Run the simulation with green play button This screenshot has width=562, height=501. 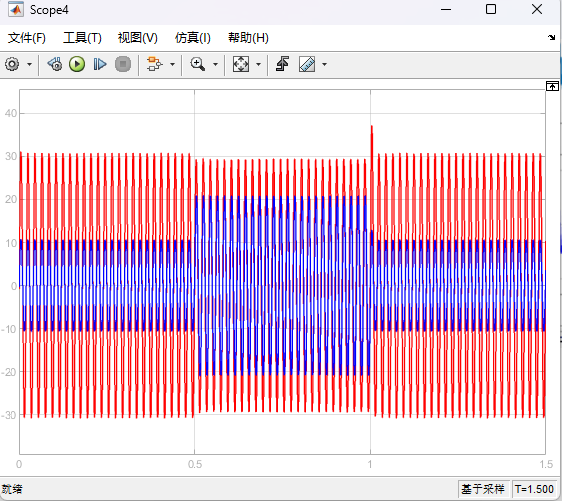77,65
